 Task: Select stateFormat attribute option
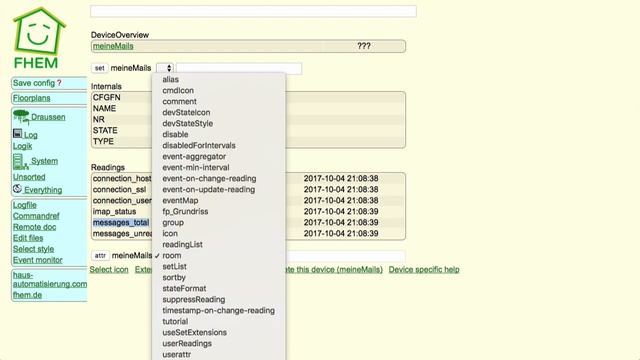(184, 289)
